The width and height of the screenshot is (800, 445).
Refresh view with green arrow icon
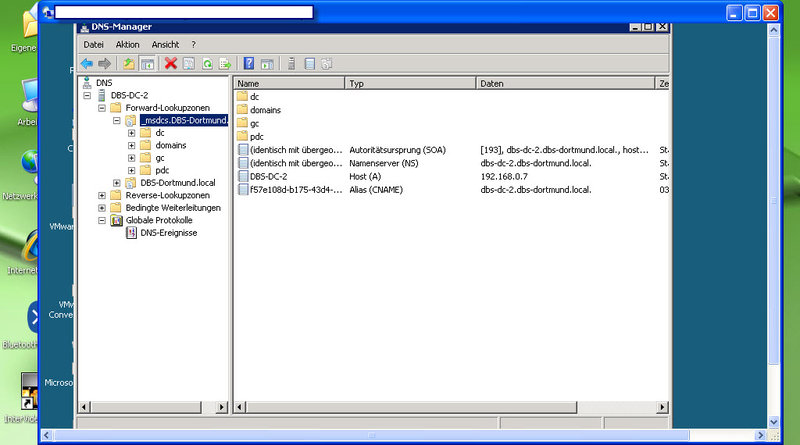point(207,64)
